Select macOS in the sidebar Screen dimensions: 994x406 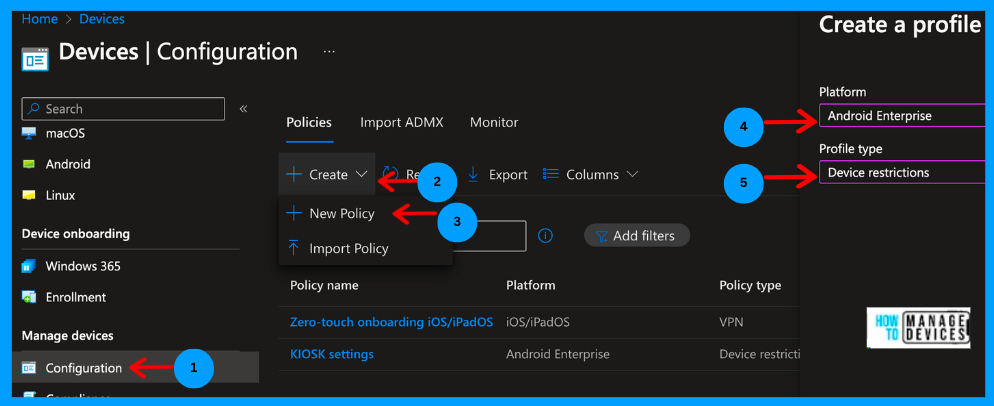pos(65,133)
